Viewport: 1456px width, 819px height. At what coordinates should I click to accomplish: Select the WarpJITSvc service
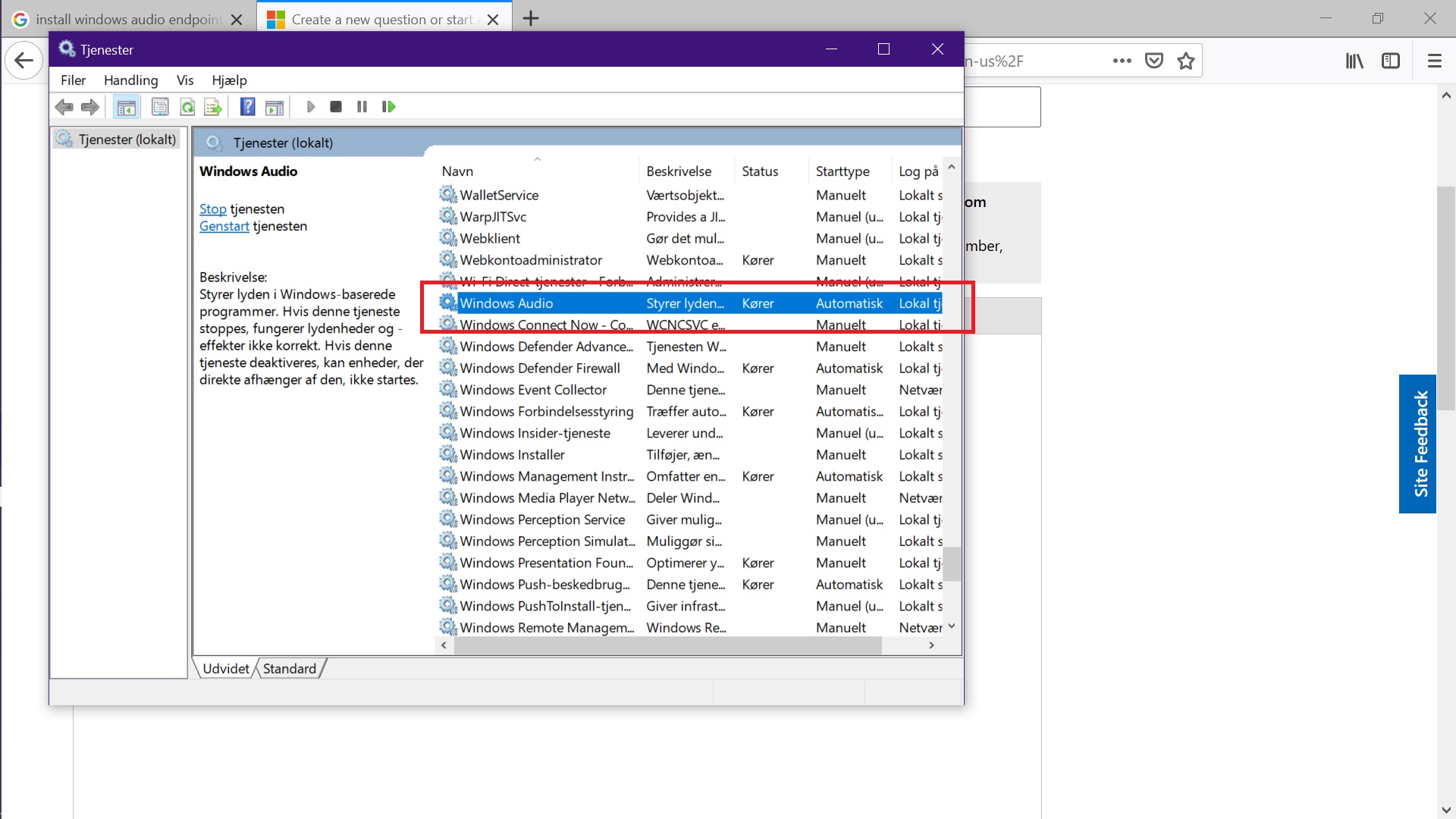coord(690,217)
